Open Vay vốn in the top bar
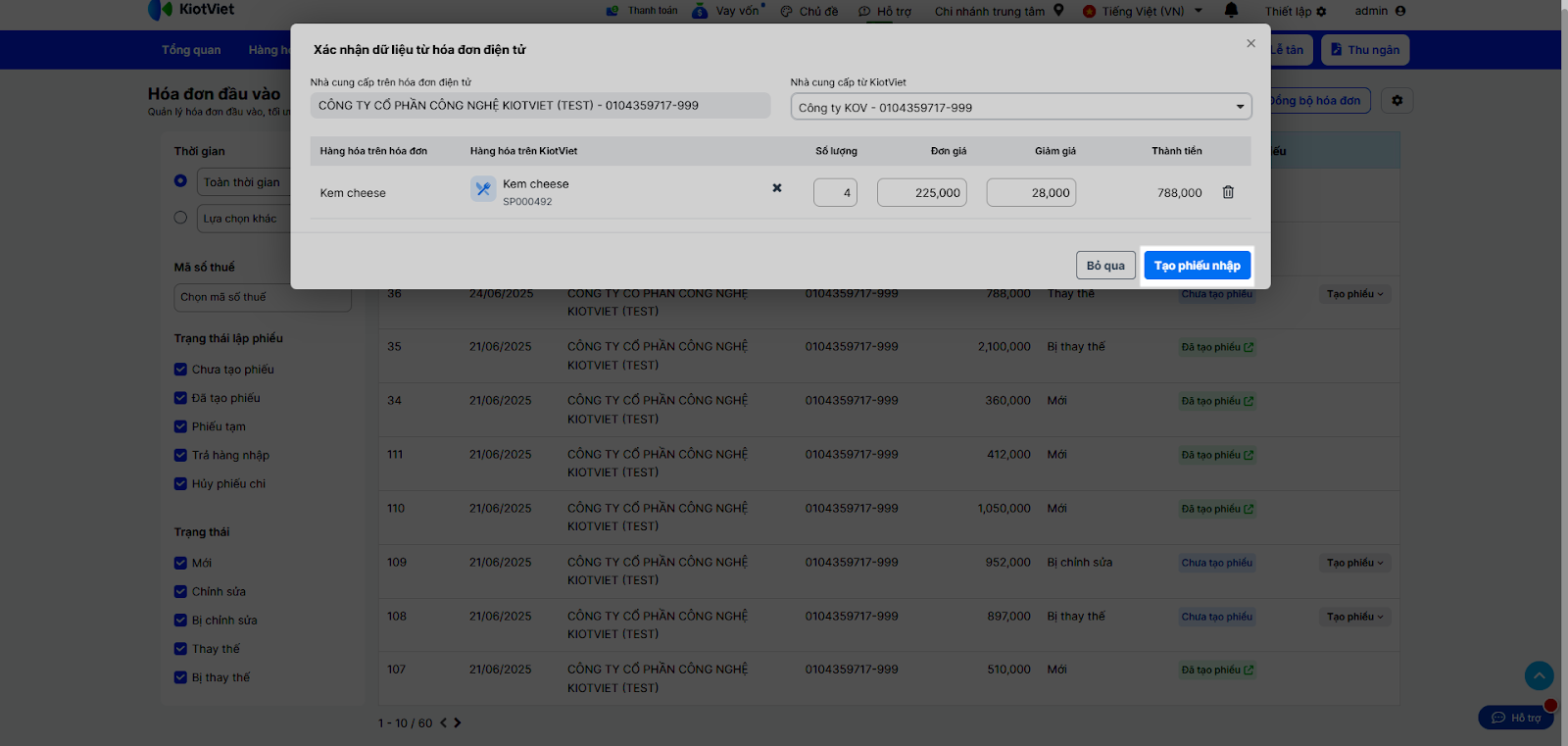 coord(728,11)
